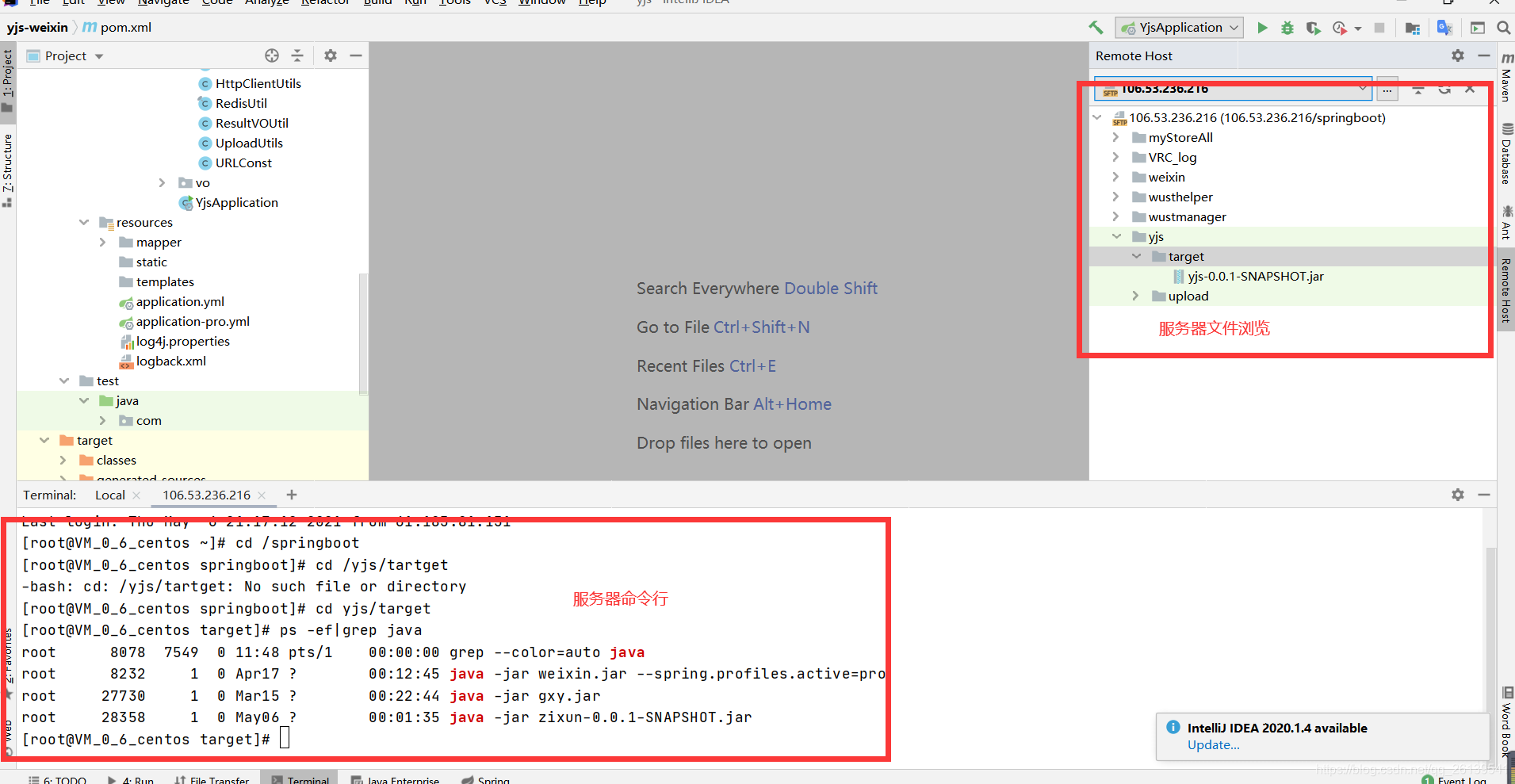Click the Project tree vertical scrollbar
The image size is (1515, 784).
[x=364, y=333]
